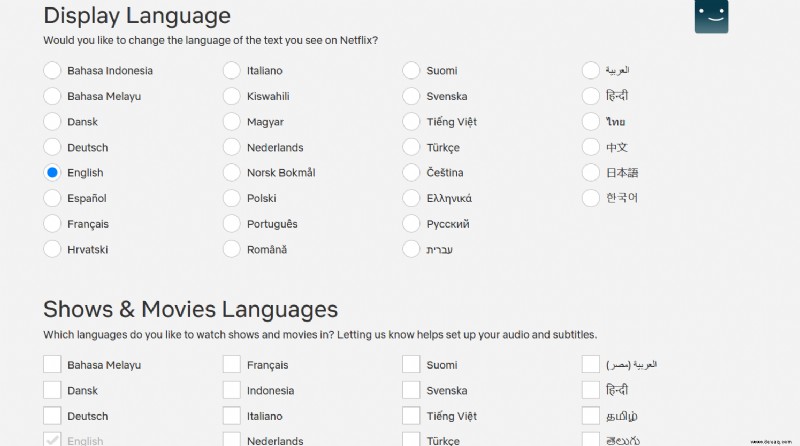The width and height of the screenshot is (800, 446).
Task: Tick Tiếng Việt checkbox for shows and movies
Action: (x=411, y=415)
